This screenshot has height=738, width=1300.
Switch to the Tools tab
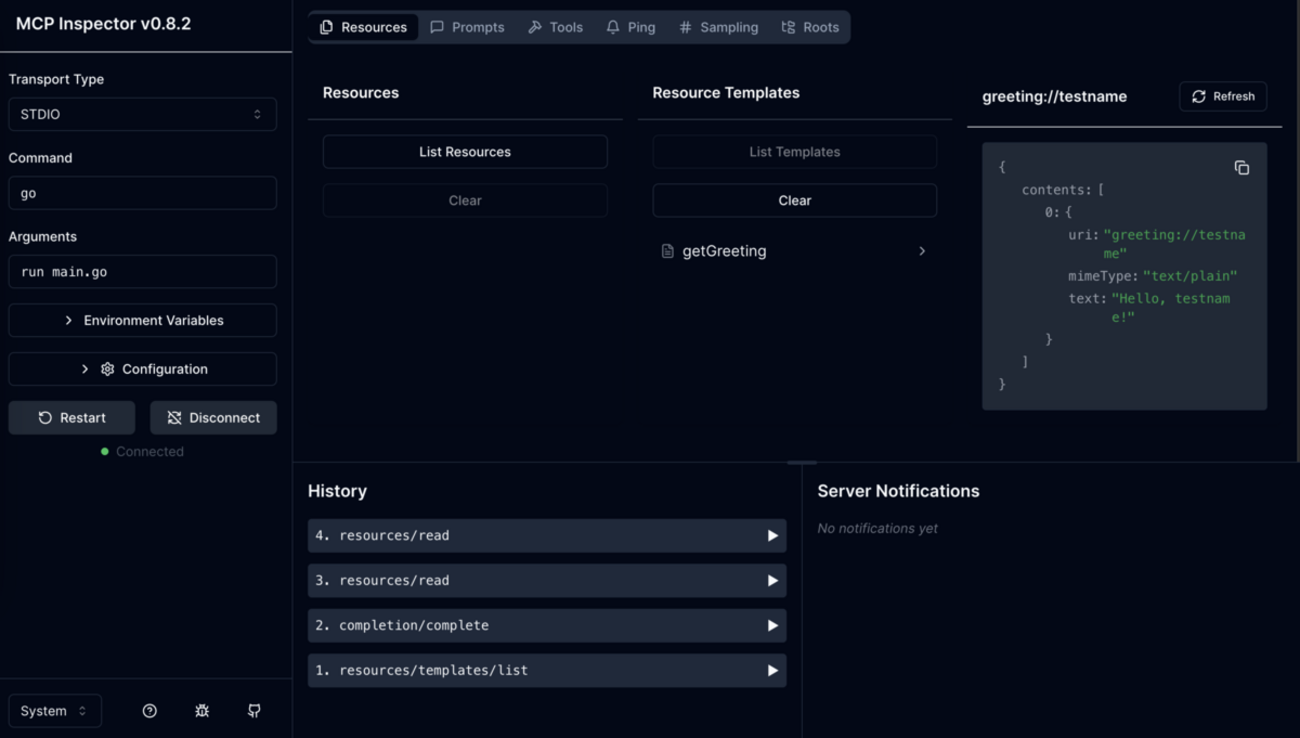[x=556, y=27]
